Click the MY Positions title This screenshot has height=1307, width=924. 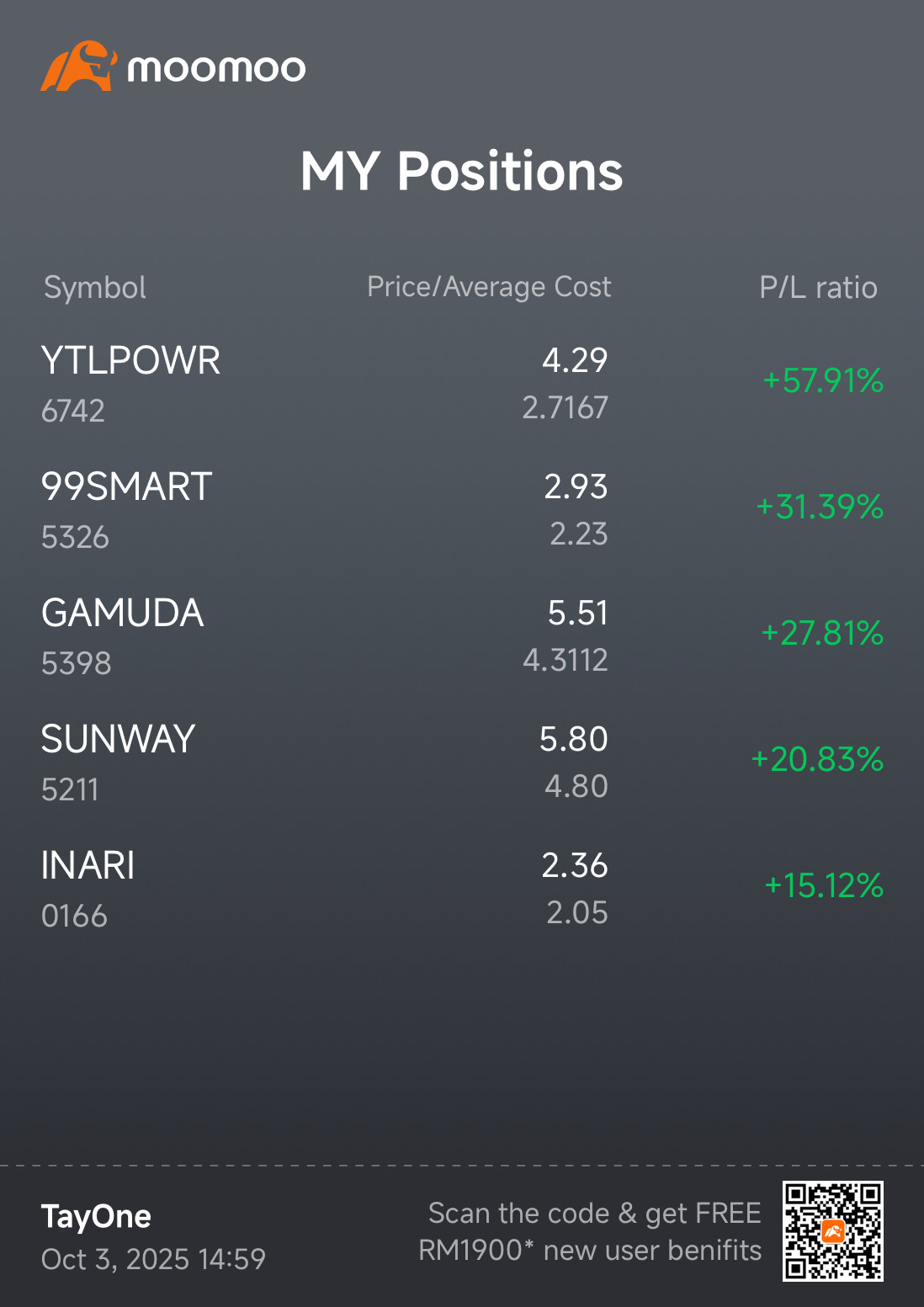tap(461, 172)
